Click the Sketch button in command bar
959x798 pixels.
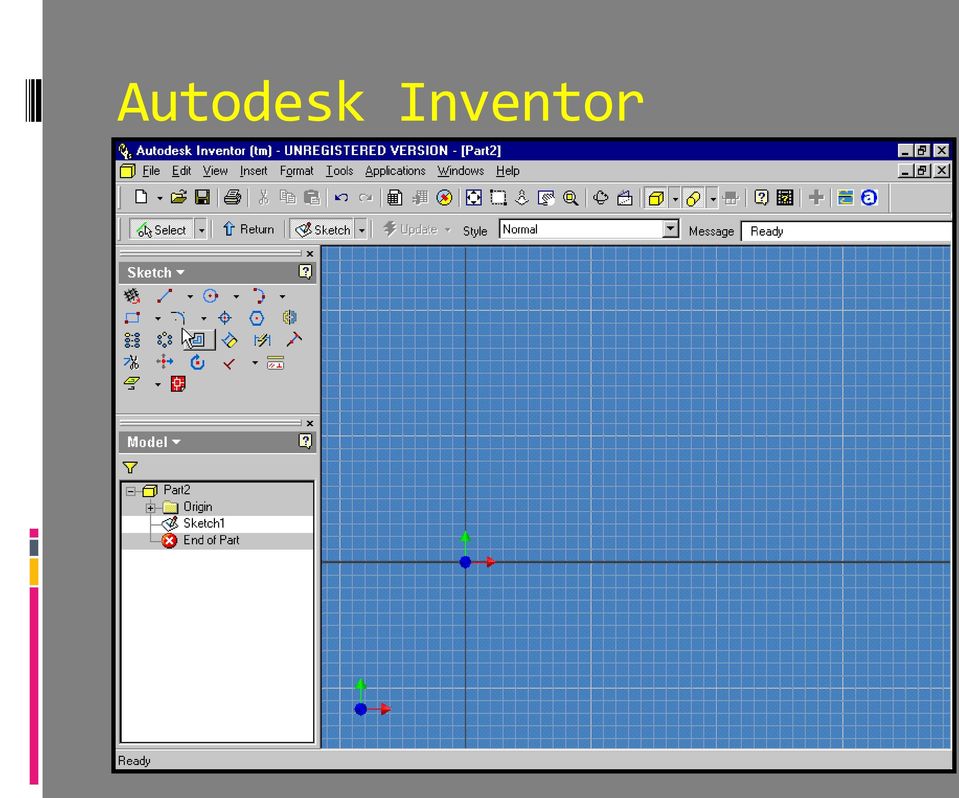coord(322,230)
